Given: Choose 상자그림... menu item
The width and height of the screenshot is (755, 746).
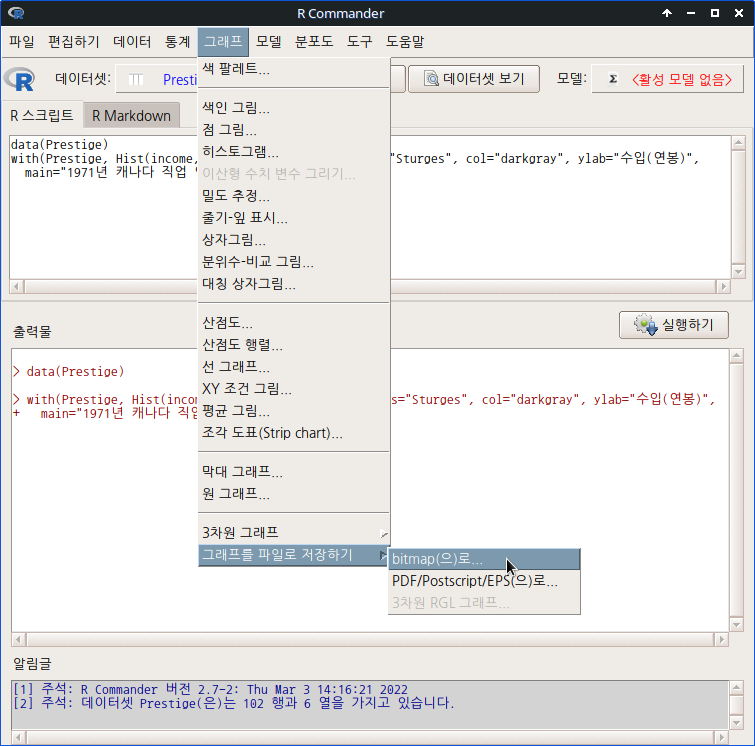Looking at the screenshot, I should tap(293, 240).
